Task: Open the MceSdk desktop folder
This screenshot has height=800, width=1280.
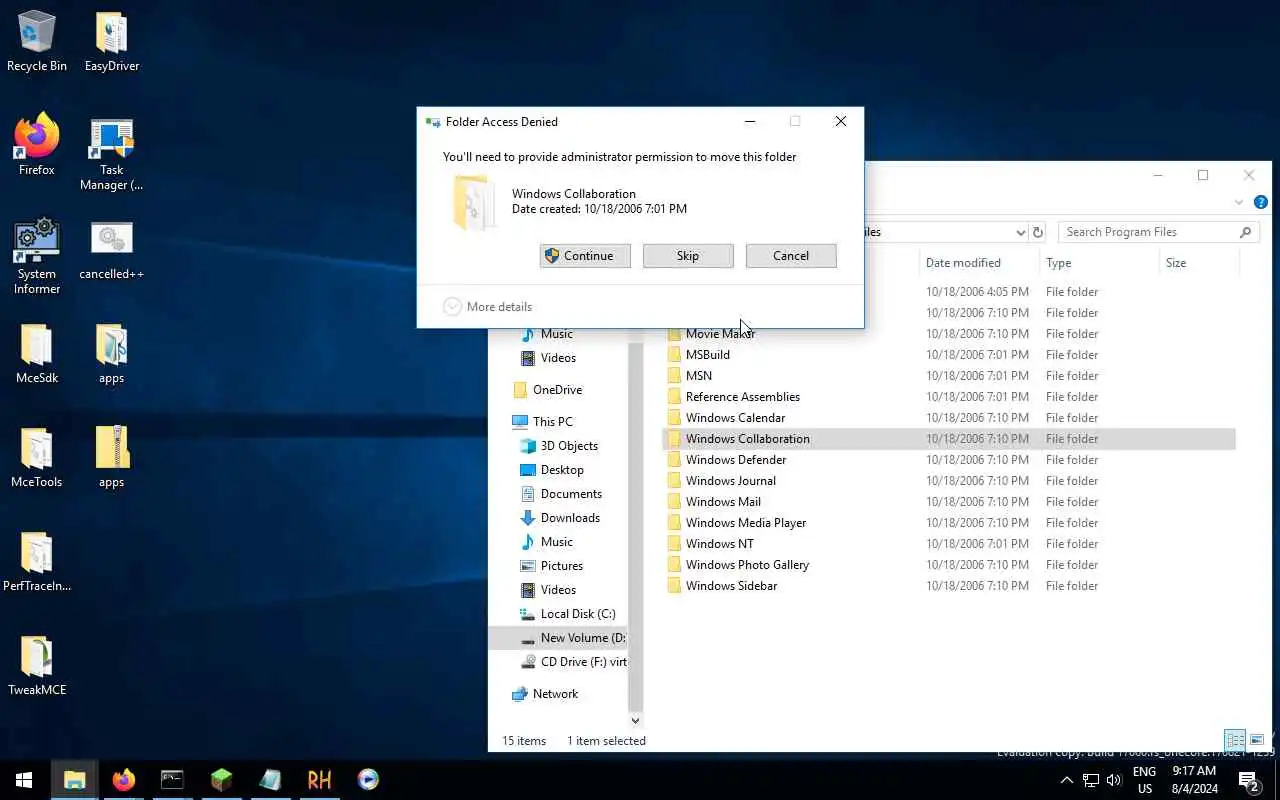Action: [37, 353]
